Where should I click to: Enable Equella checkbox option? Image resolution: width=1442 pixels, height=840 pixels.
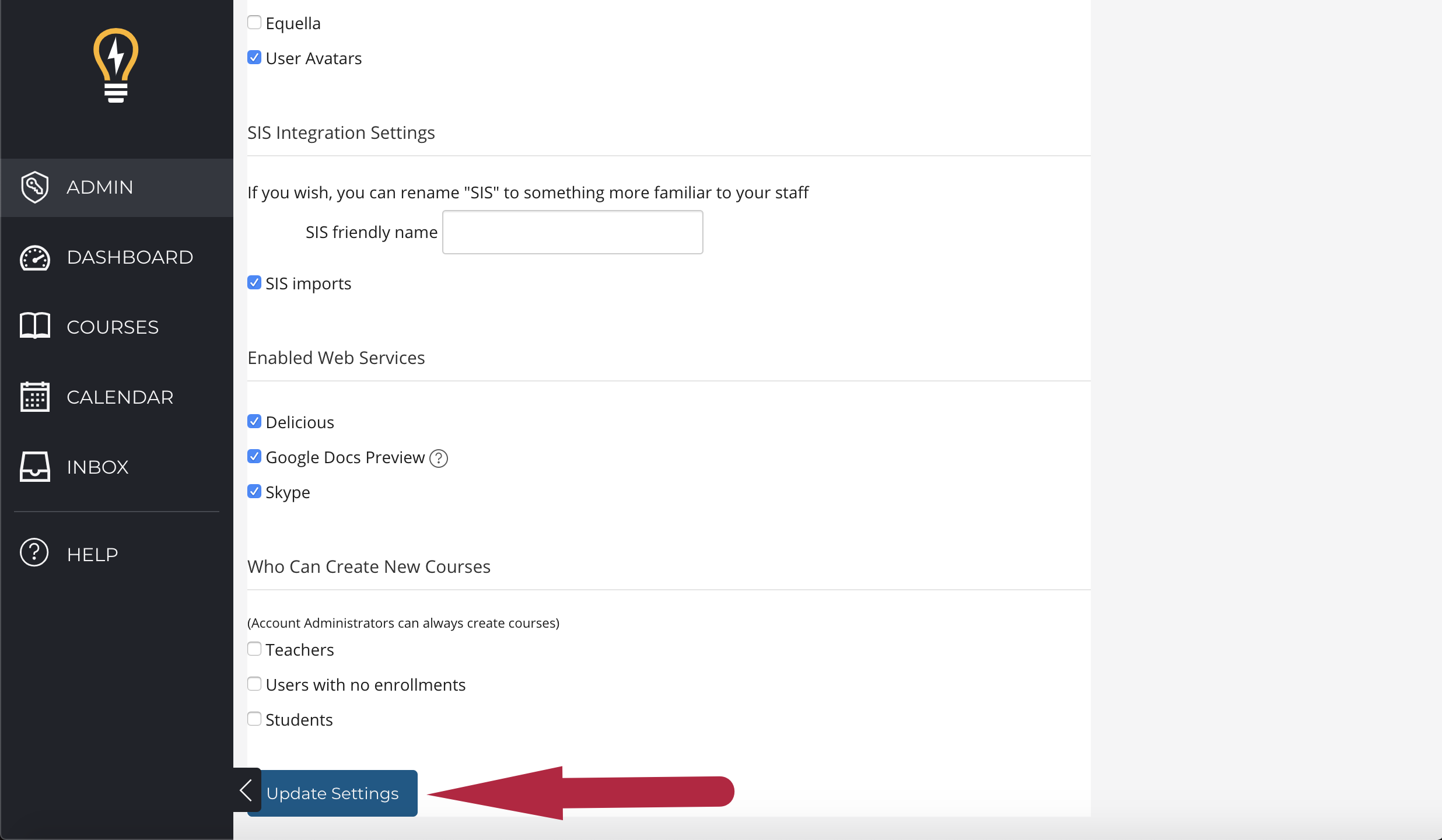coord(254,22)
